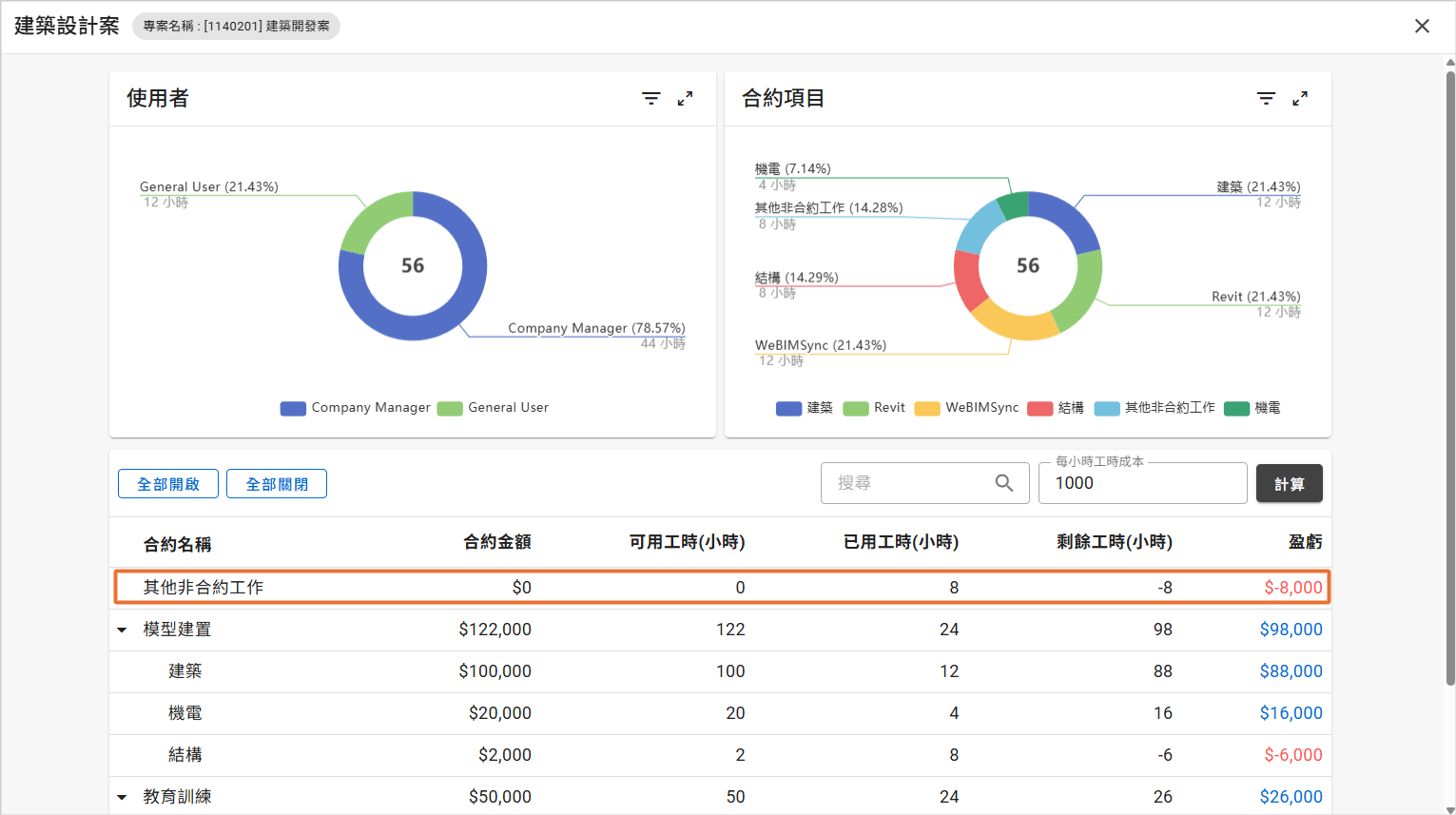The width and height of the screenshot is (1456, 815).
Task: Click the 每小時工時成本 input field
Action: click(x=1143, y=483)
